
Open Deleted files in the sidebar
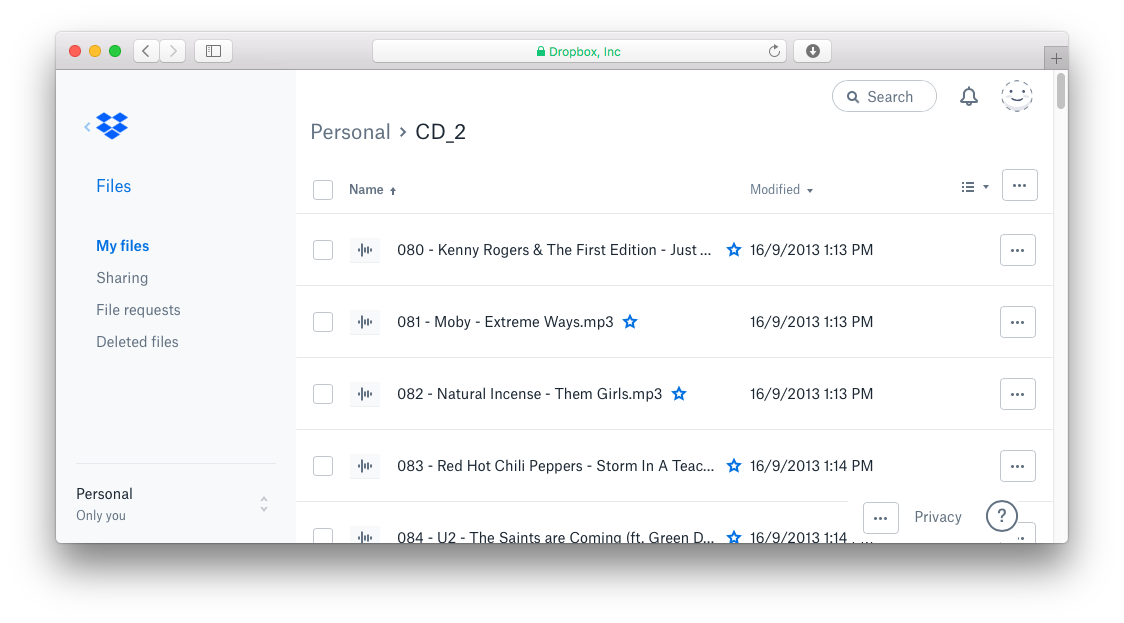pyautogui.click(x=137, y=342)
